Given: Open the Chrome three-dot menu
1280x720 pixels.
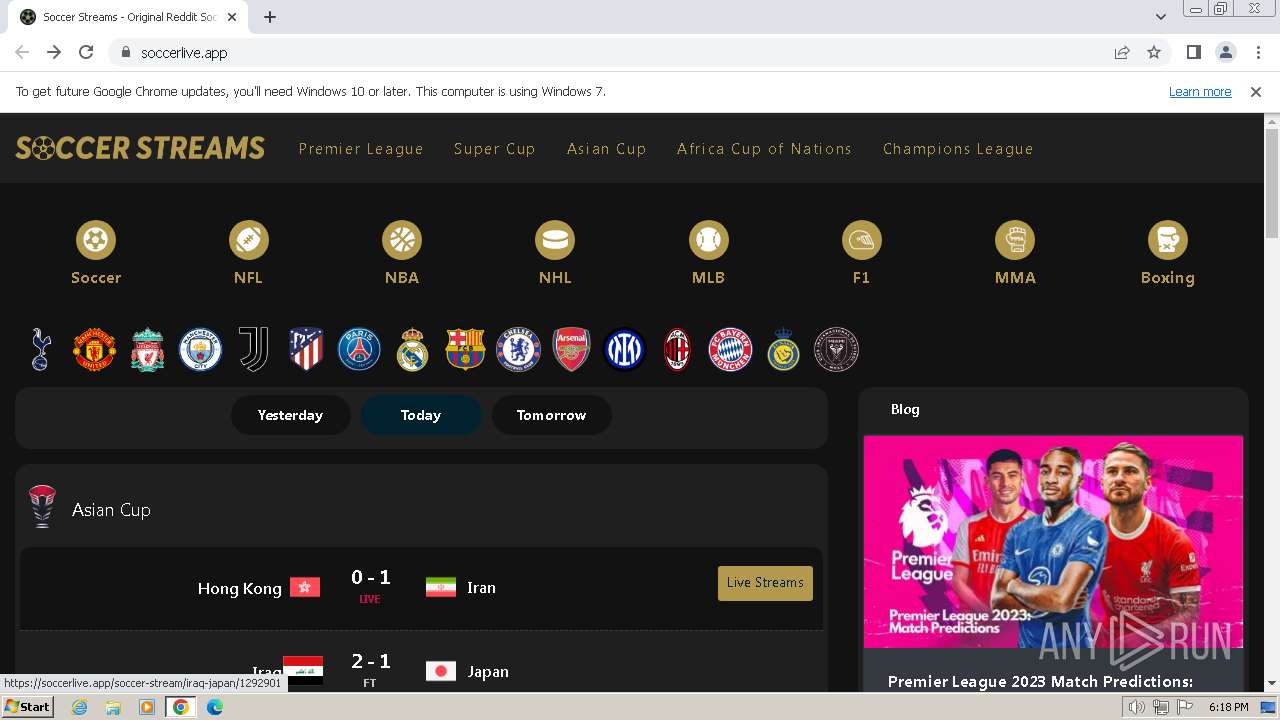Looking at the screenshot, I should coord(1258,53).
